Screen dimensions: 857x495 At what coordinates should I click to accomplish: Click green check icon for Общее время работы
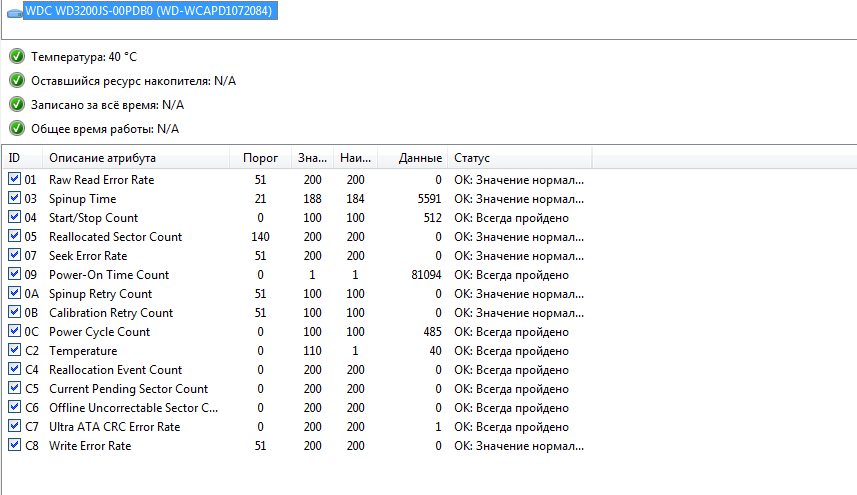[x=17, y=128]
